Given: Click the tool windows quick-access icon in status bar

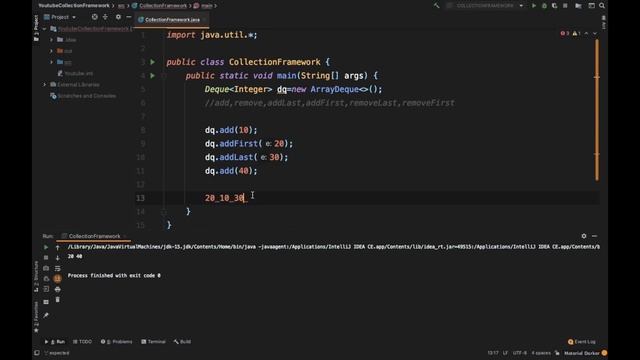Looking at the screenshot, I should pos(37,353).
